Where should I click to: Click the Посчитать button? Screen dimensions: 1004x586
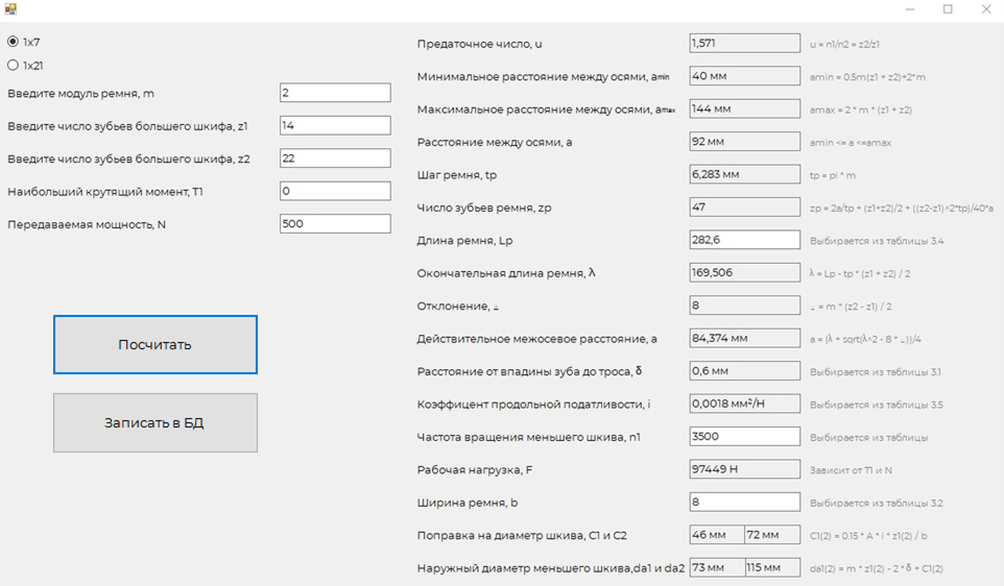click(x=156, y=345)
